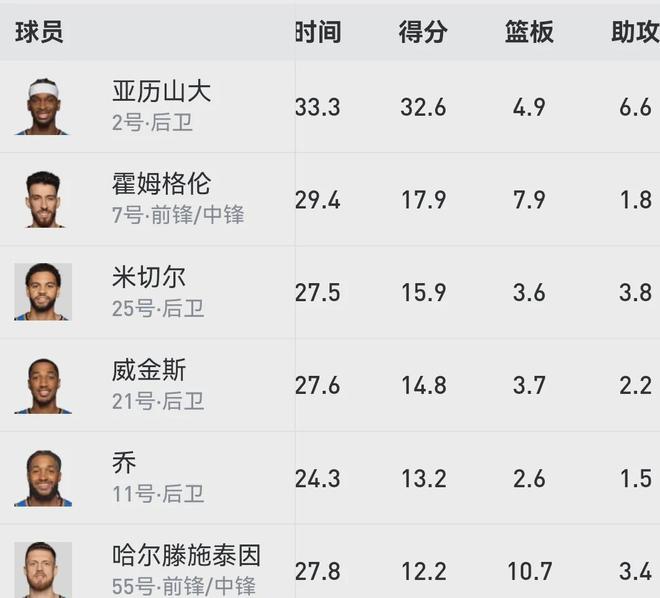The width and height of the screenshot is (660, 598).
Task: Click 米切尔's player headshot
Action: 43,292
